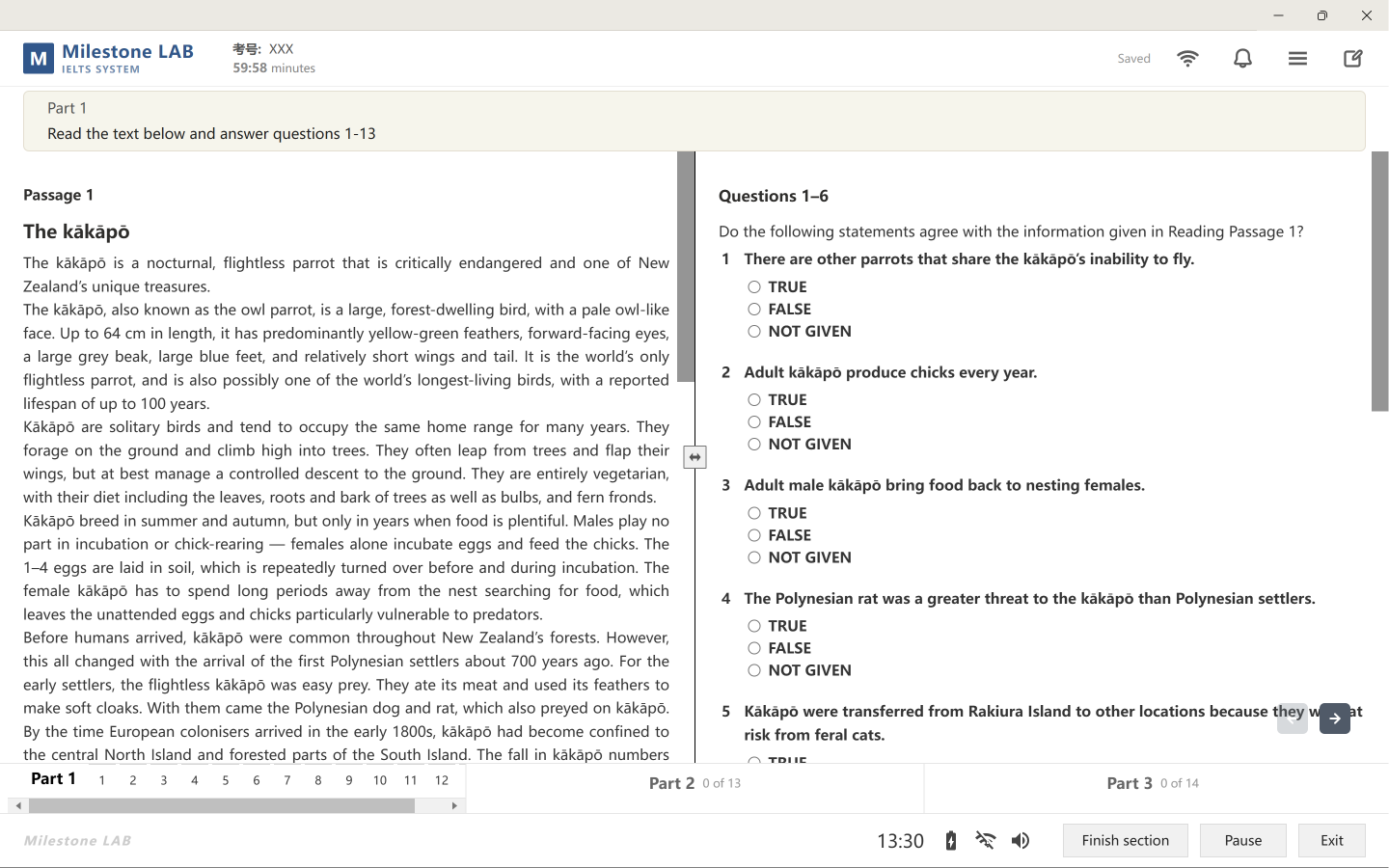Image resolution: width=1389 pixels, height=868 pixels.
Task: Click the questions panel vertical scrollbar thumb
Action: point(1380,282)
